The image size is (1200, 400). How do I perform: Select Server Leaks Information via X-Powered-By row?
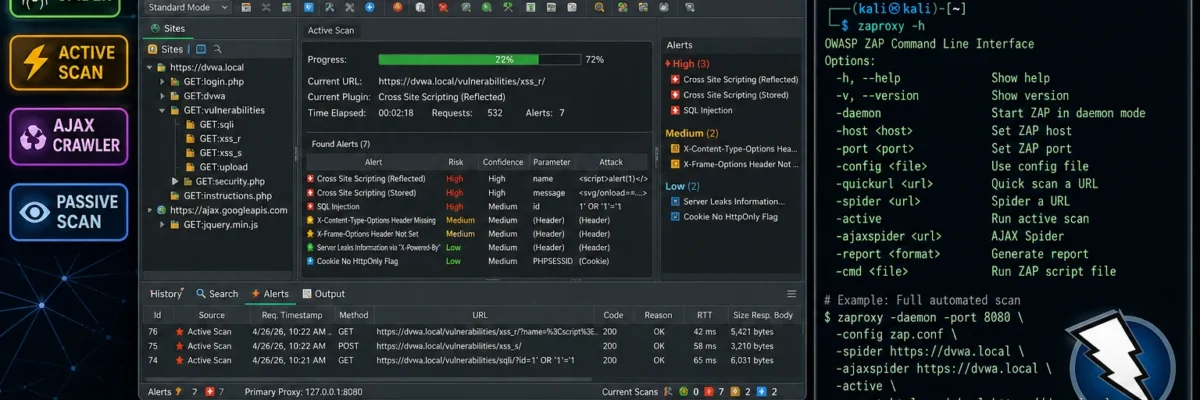pyautogui.click(x=478, y=247)
